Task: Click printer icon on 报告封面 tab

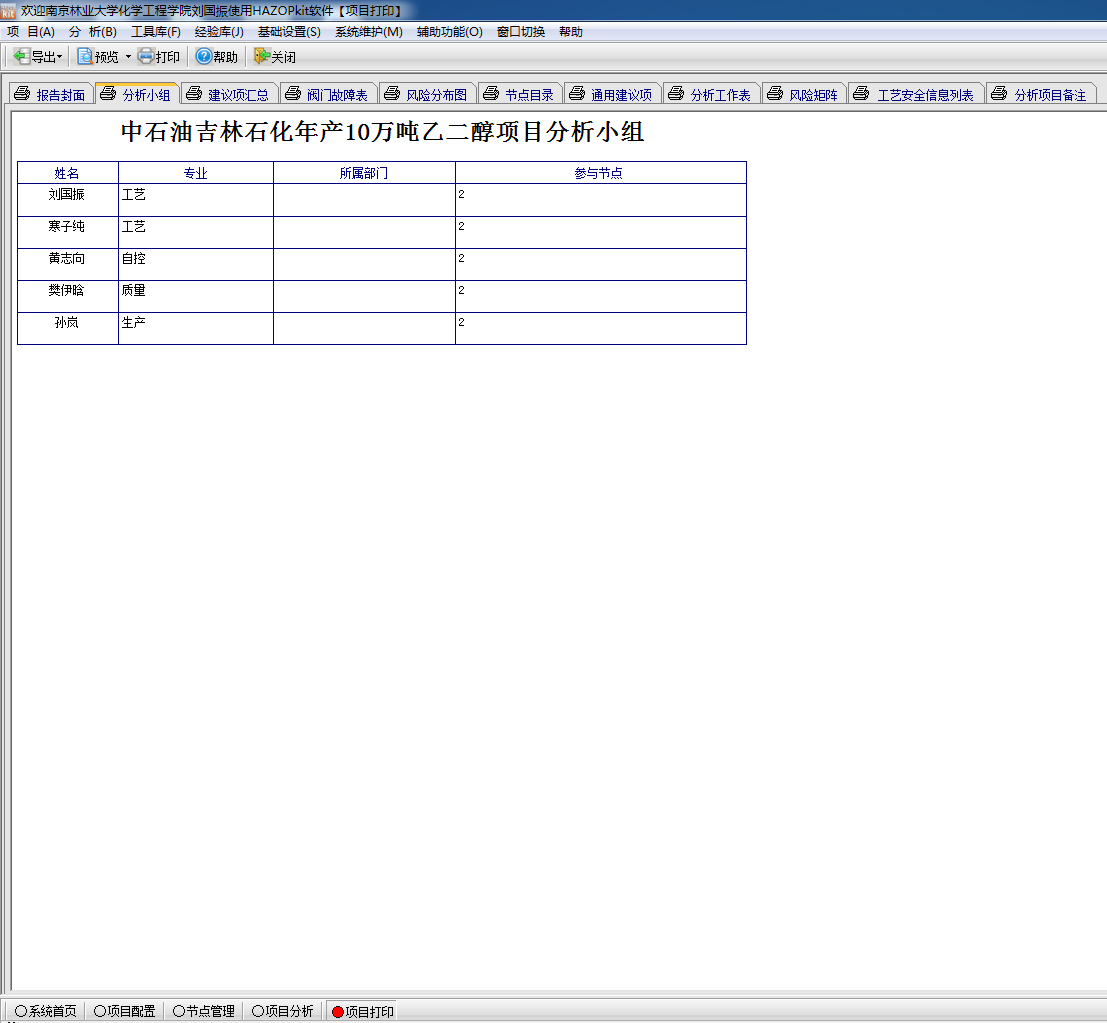Action: (x=23, y=94)
